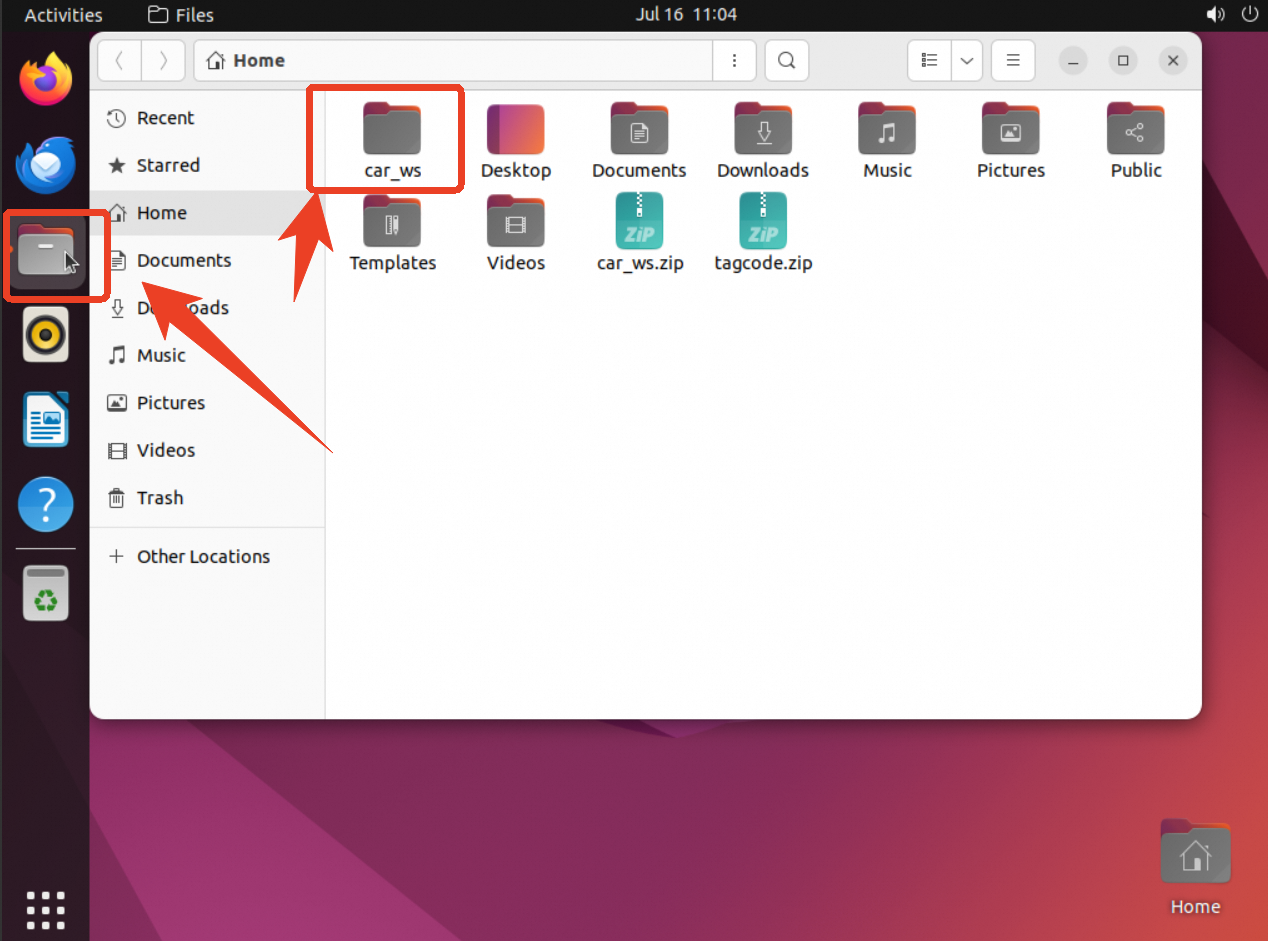Open the path bar three-dot menu

735,61
